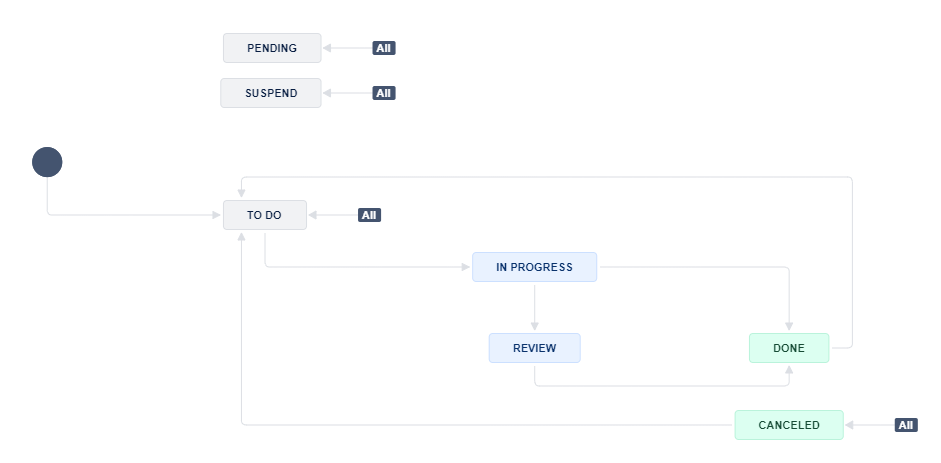Click arrow connecting All badge to PENDING
The image size is (941, 463).
(348, 48)
